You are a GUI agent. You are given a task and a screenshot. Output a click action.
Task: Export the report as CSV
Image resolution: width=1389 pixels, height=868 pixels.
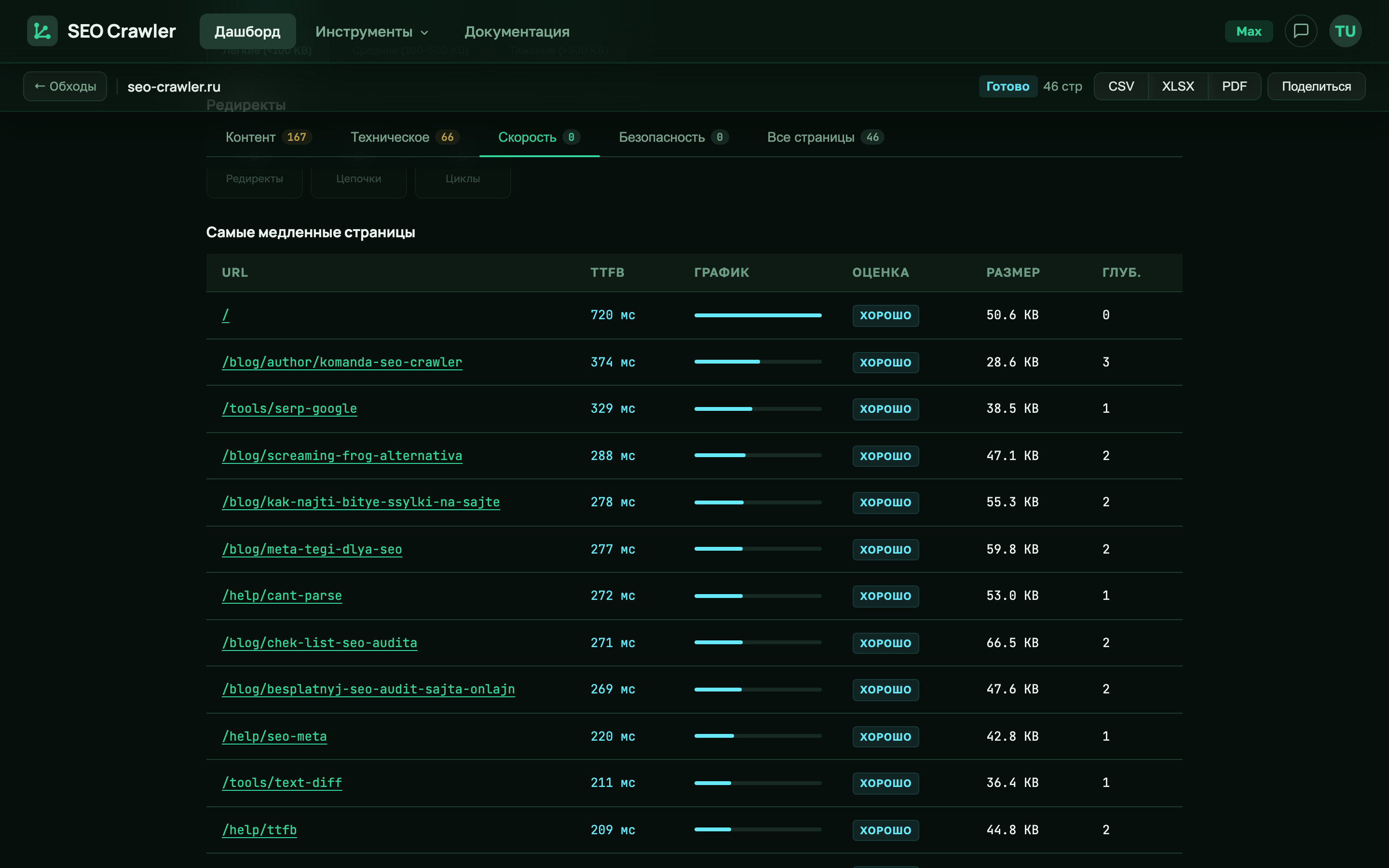[x=1121, y=86]
